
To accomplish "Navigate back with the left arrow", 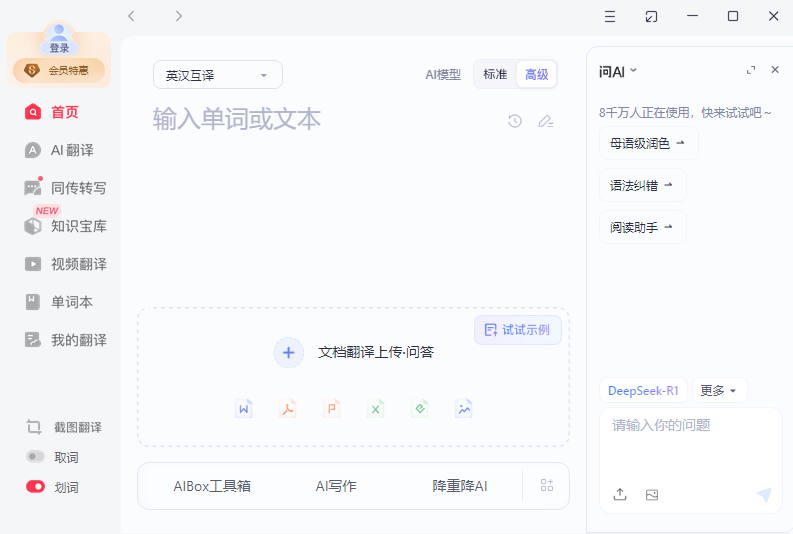I will click(131, 16).
